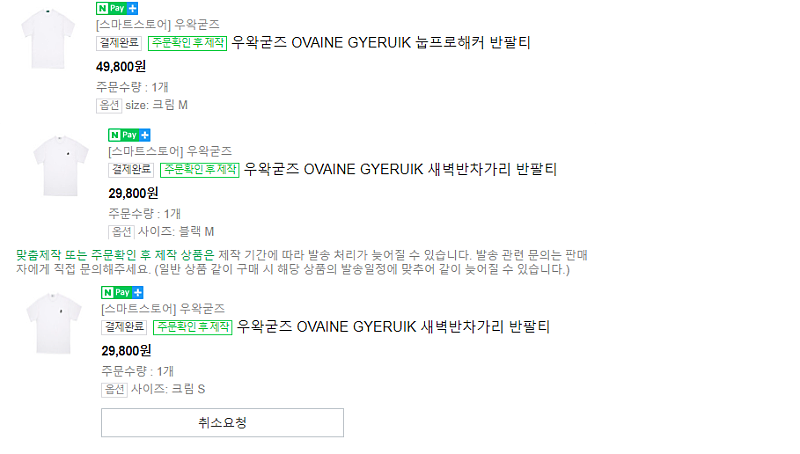Open the 눕프로해커 반팔티 product thumbnail
The image size is (800, 454).
click(44, 36)
